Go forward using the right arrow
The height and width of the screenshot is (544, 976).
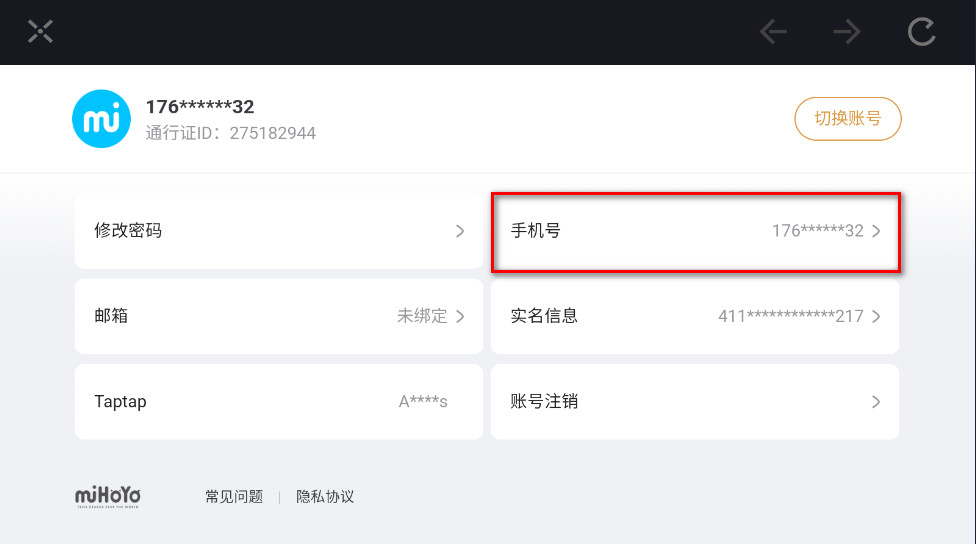847,32
